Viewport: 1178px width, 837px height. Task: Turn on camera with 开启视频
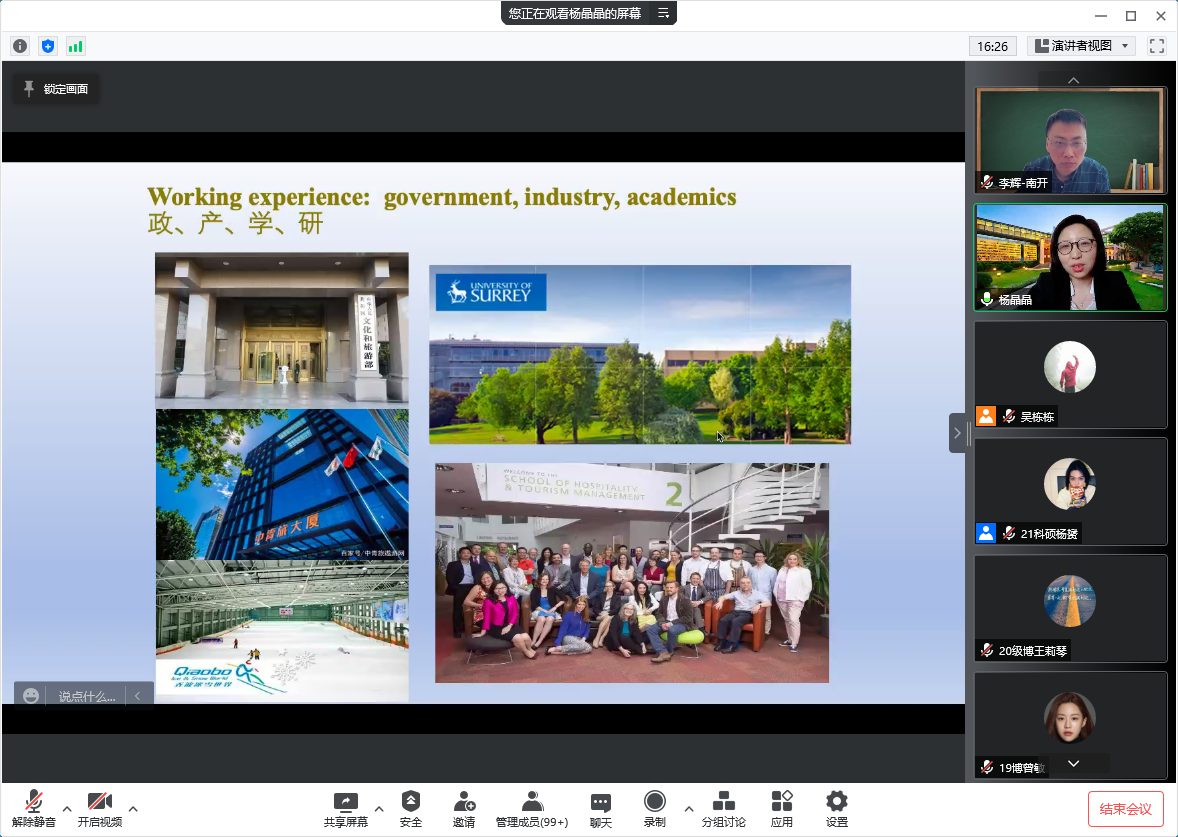tap(100, 808)
